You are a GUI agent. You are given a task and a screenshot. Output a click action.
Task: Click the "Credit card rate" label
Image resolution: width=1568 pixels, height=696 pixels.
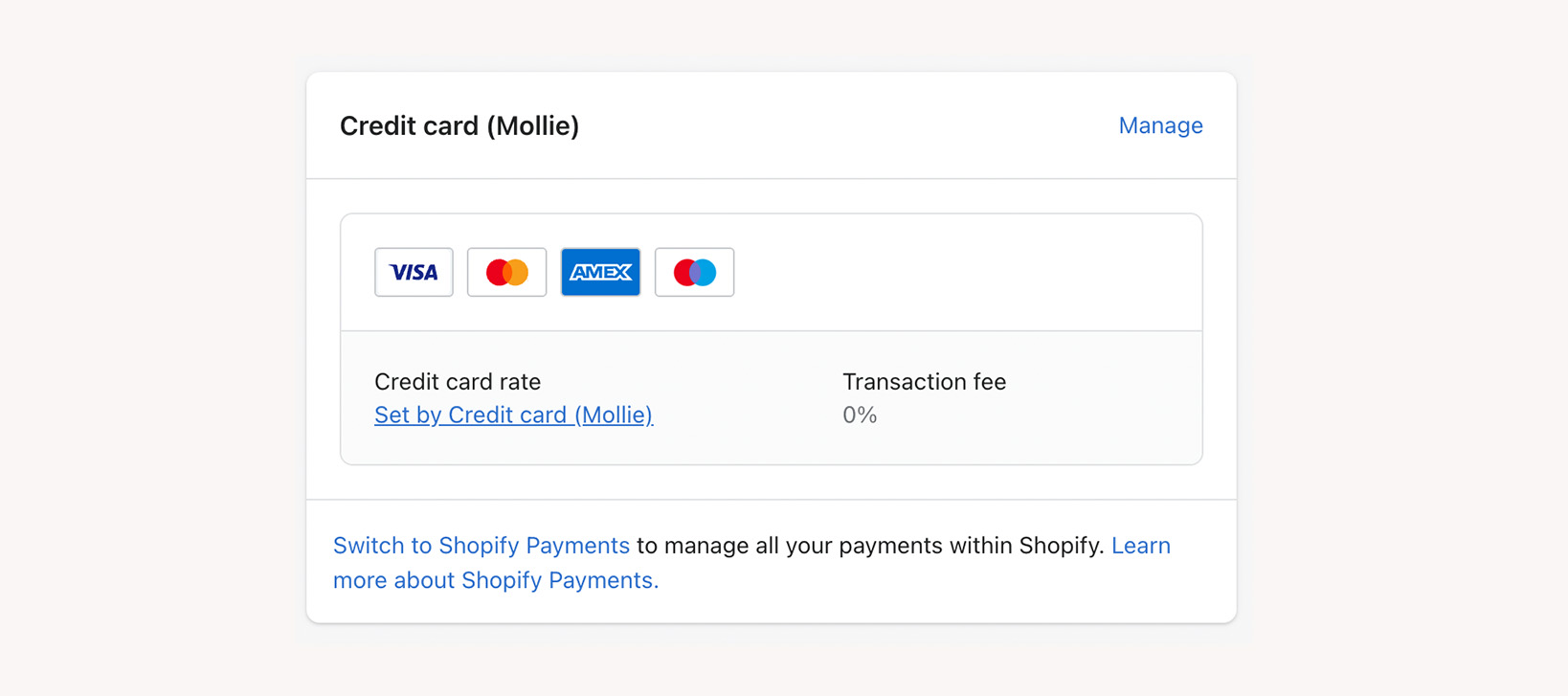458,382
